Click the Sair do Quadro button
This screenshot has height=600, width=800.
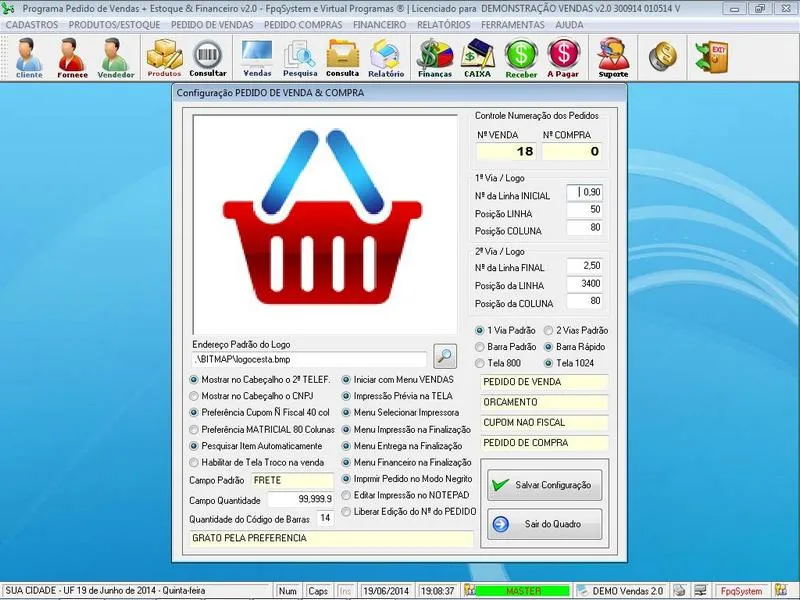[x=544, y=524]
